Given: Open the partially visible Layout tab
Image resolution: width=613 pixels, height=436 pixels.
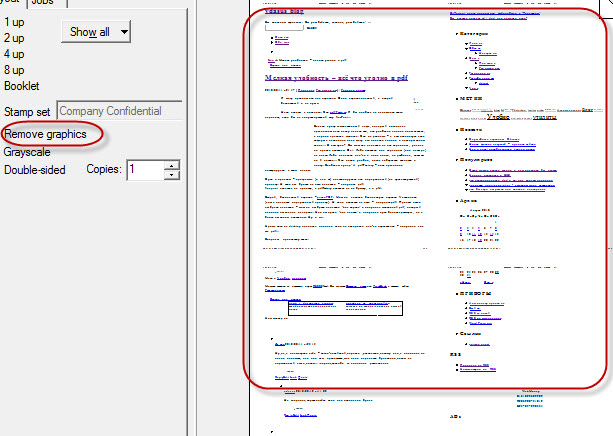Looking at the screenshot, I should [x=14, y=4].
